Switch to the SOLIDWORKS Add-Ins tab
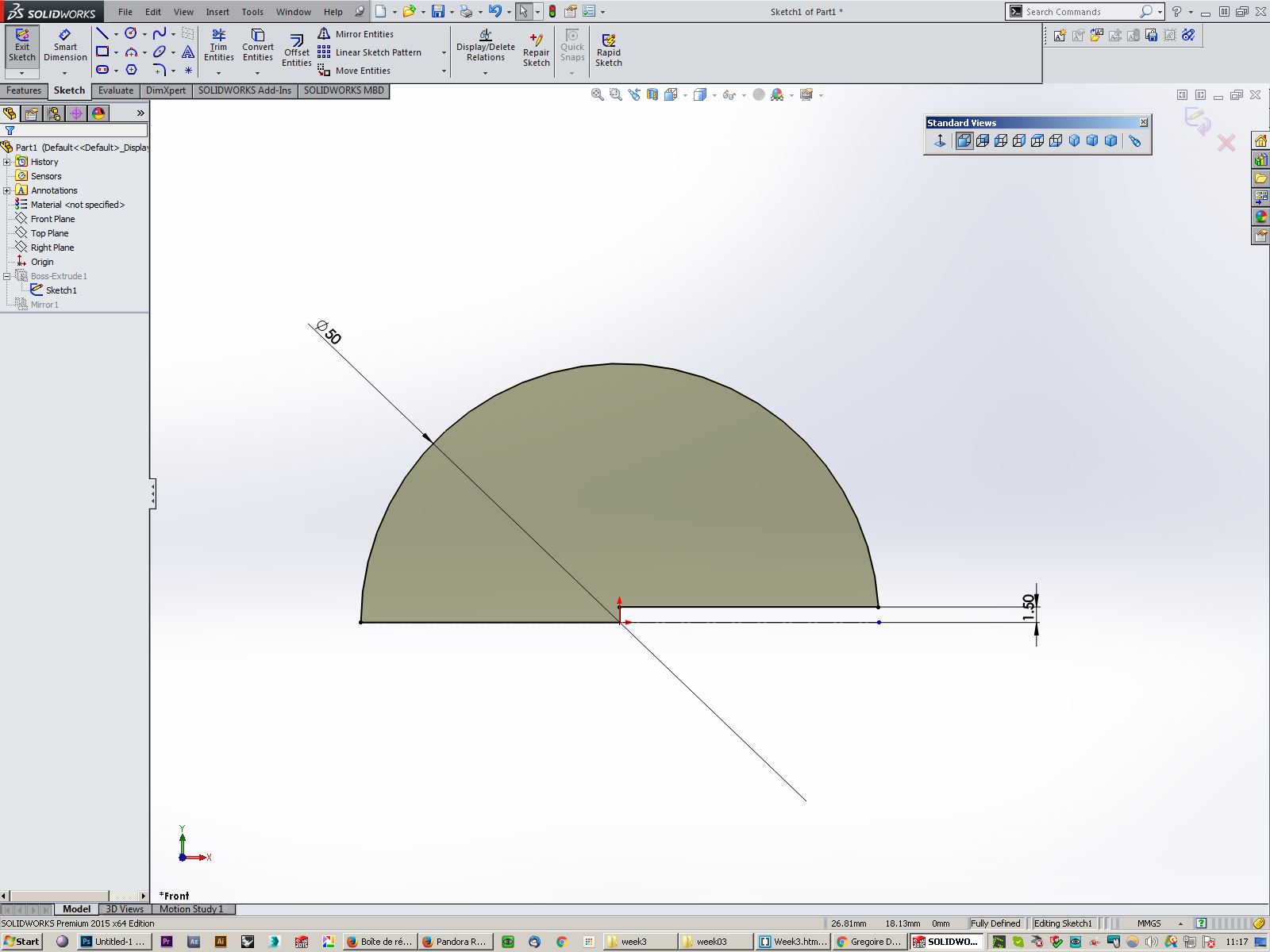Screen dimensions: 1270x952 tap(244, 90)
